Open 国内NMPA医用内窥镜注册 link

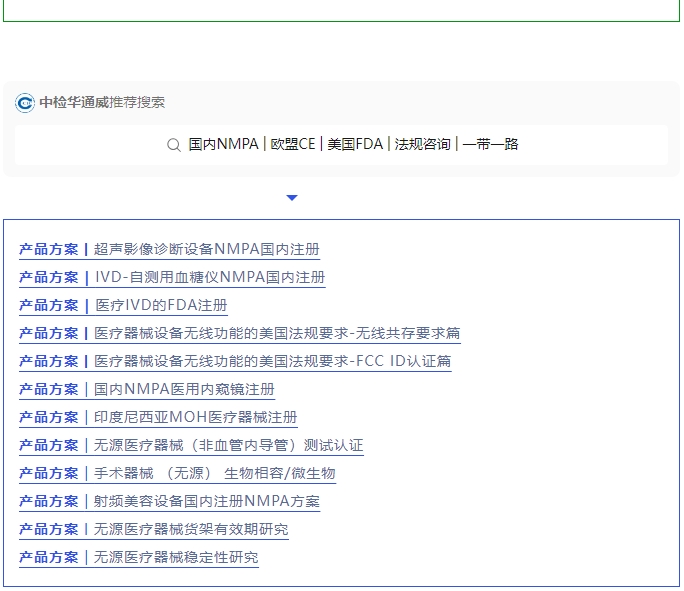pos(184,390)
